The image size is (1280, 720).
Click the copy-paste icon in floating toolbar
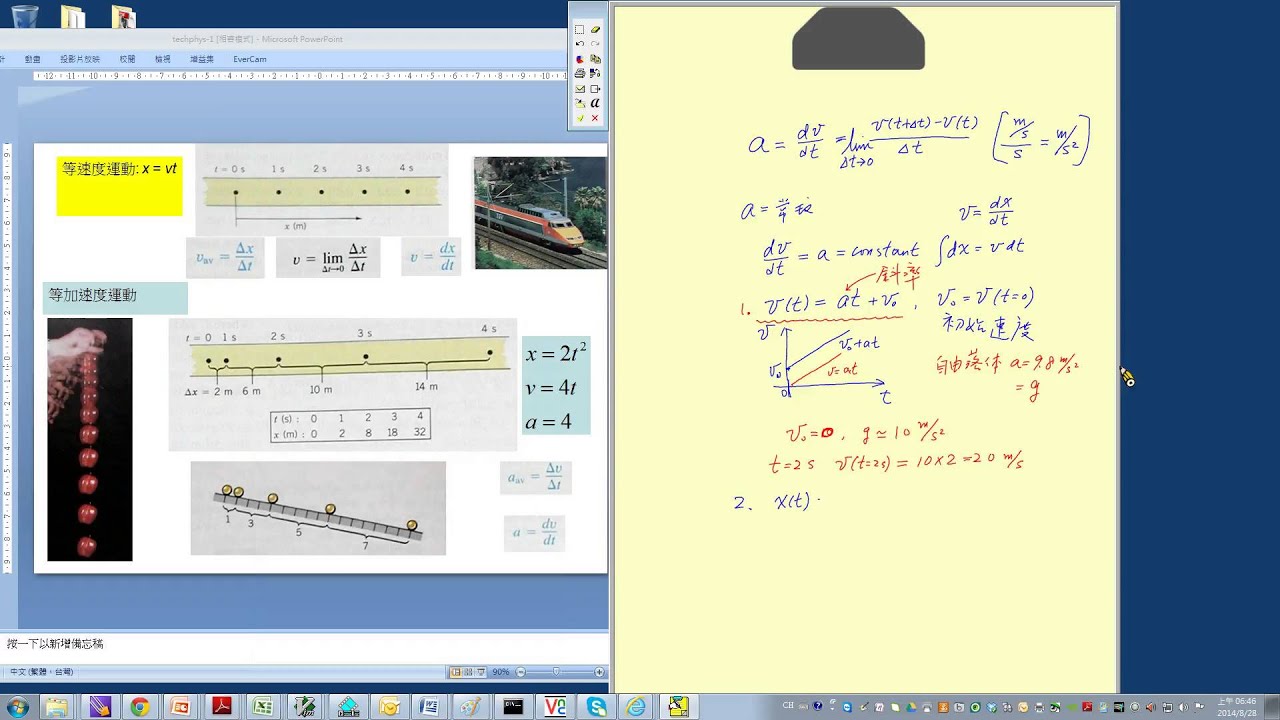[x=595, y=59]
